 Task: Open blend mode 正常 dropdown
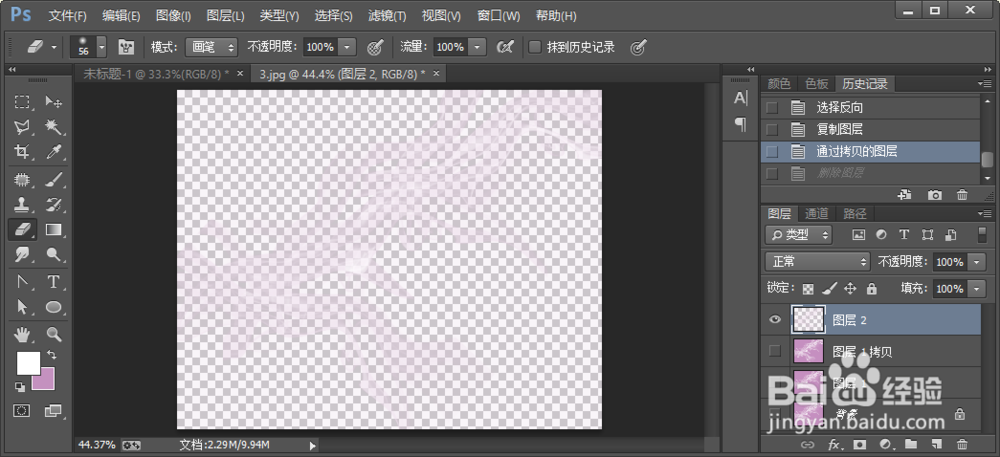(818, 261)
